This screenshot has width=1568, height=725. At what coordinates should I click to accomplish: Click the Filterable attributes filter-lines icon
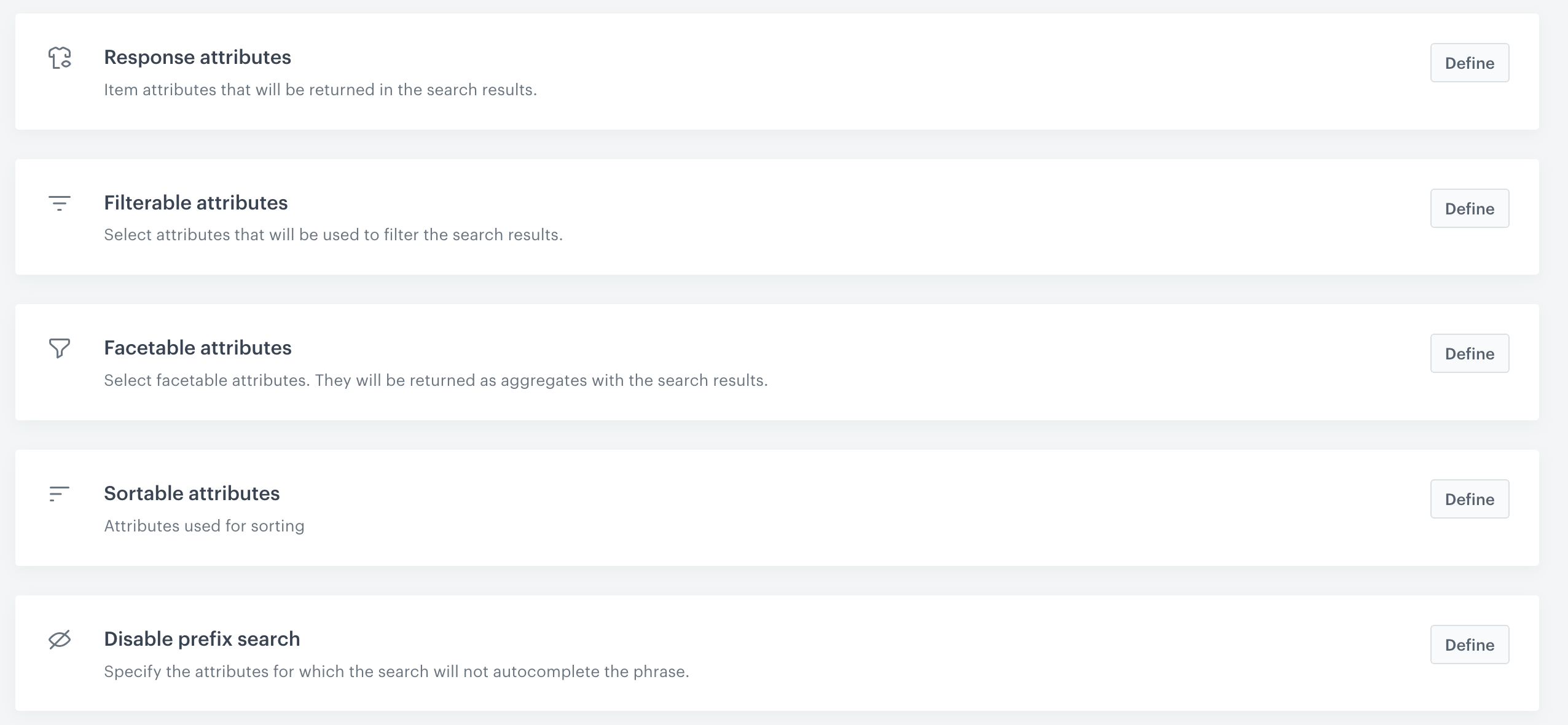[60, 203]
